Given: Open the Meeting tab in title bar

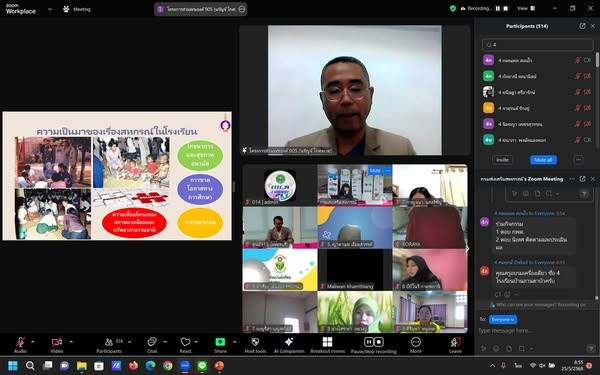Looking at the screenshot, I should [77, 9].
